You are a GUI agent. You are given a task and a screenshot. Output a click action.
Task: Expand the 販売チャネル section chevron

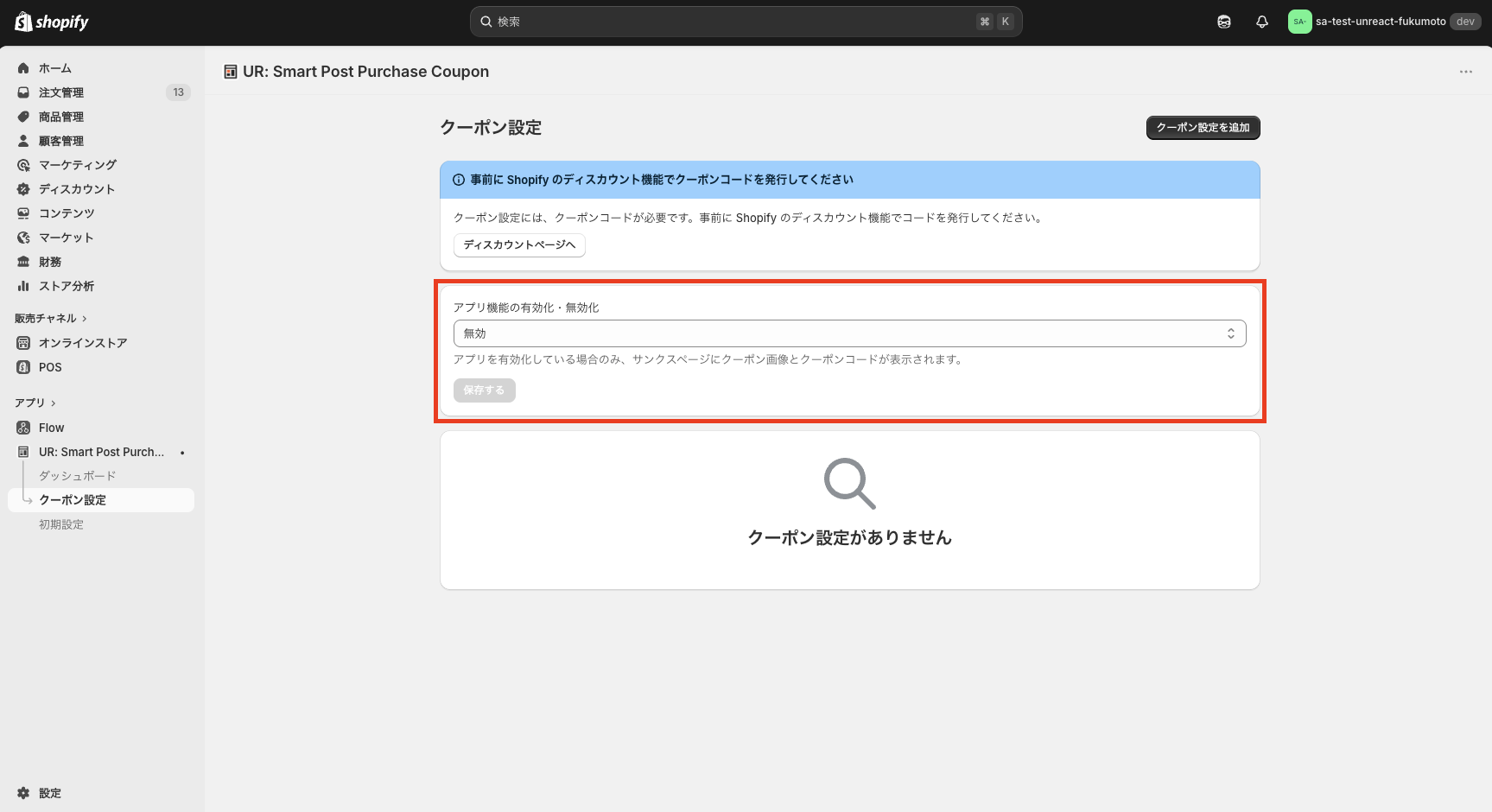[85, 319]
